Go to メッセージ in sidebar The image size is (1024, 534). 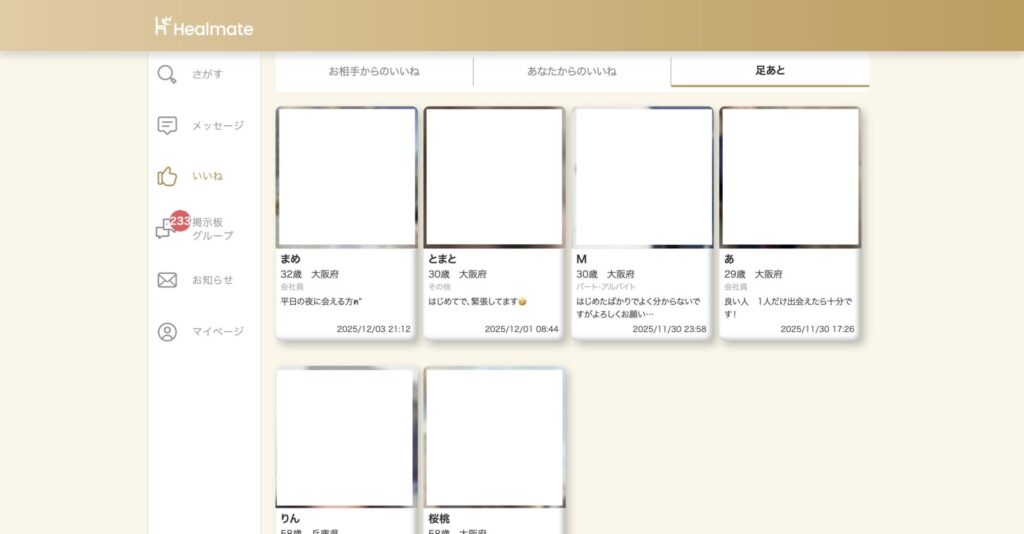click(218, 126)
